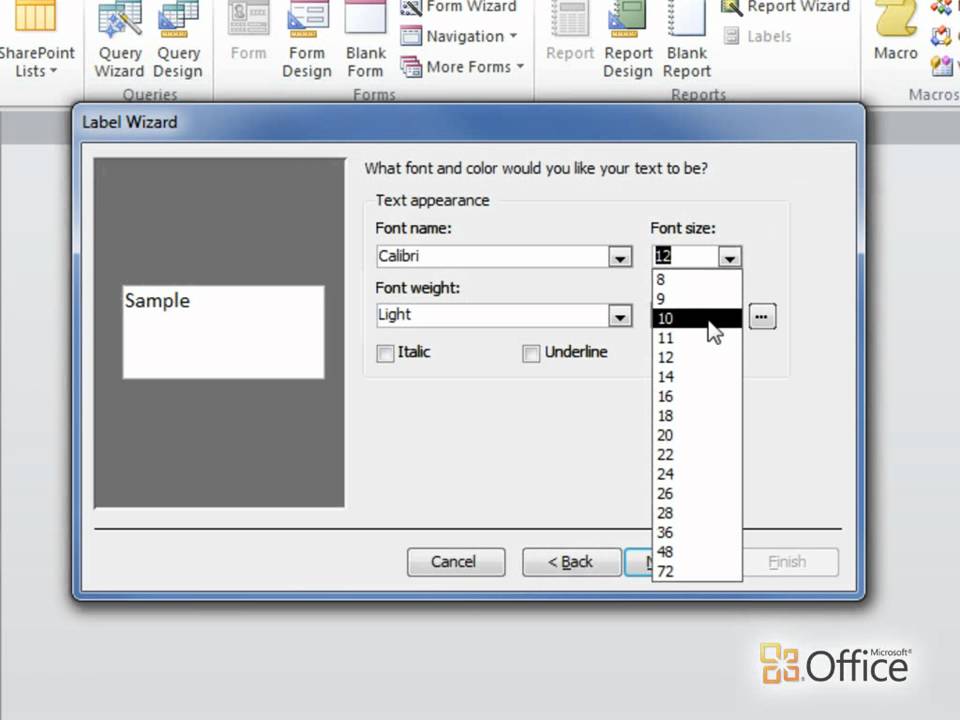Select font size 28

point(697,513)
